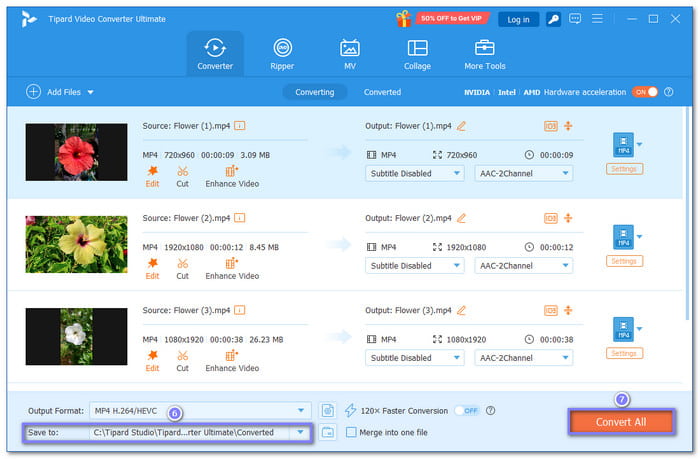This screenshot has width=700, height=459.
Task: Open the MV tab
Action: 350,54
